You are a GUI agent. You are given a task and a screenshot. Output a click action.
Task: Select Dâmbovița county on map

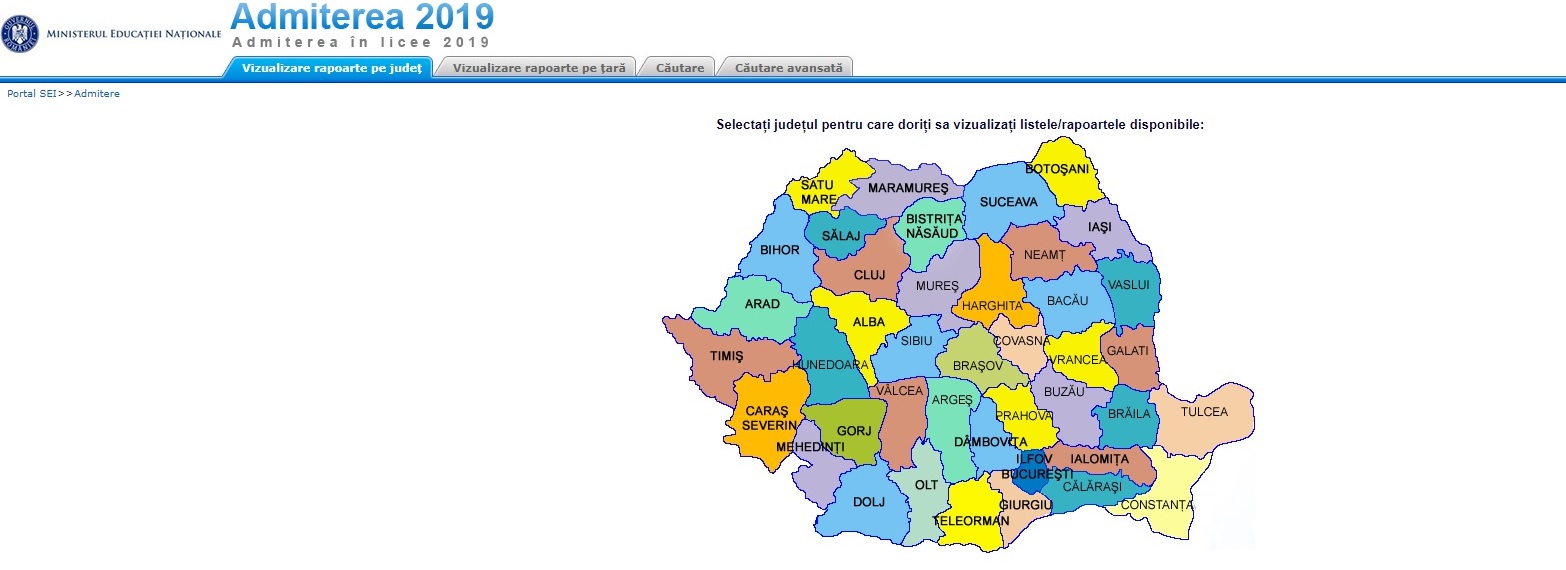point(990,441)
